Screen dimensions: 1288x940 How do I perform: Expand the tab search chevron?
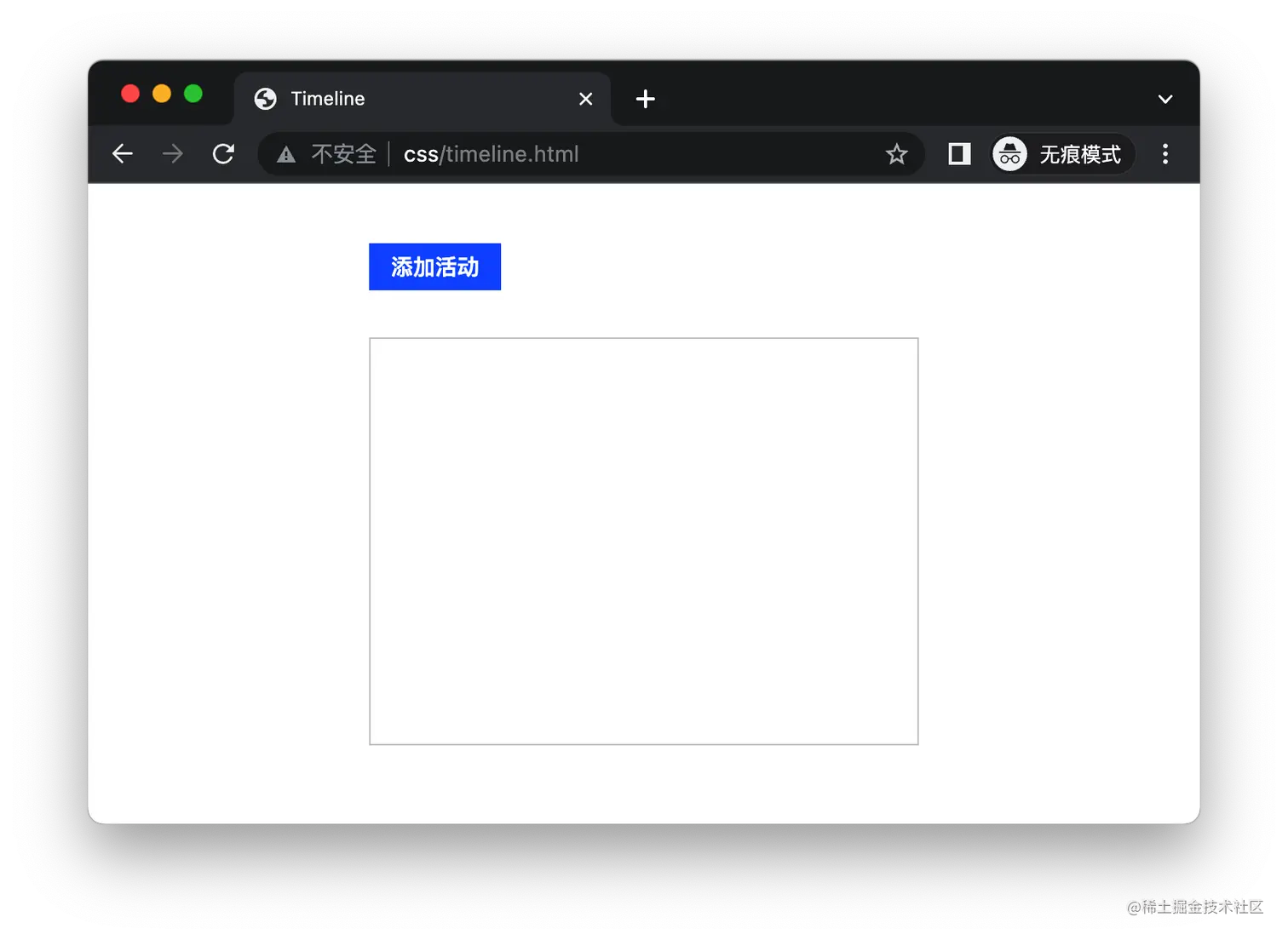[x=1164, y=99]
